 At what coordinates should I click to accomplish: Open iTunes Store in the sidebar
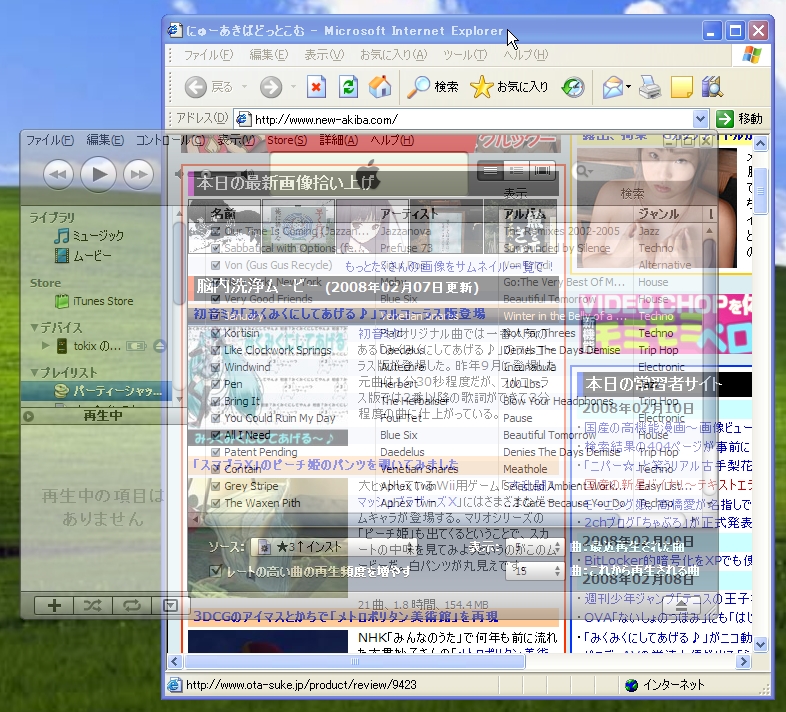point(94,301)
